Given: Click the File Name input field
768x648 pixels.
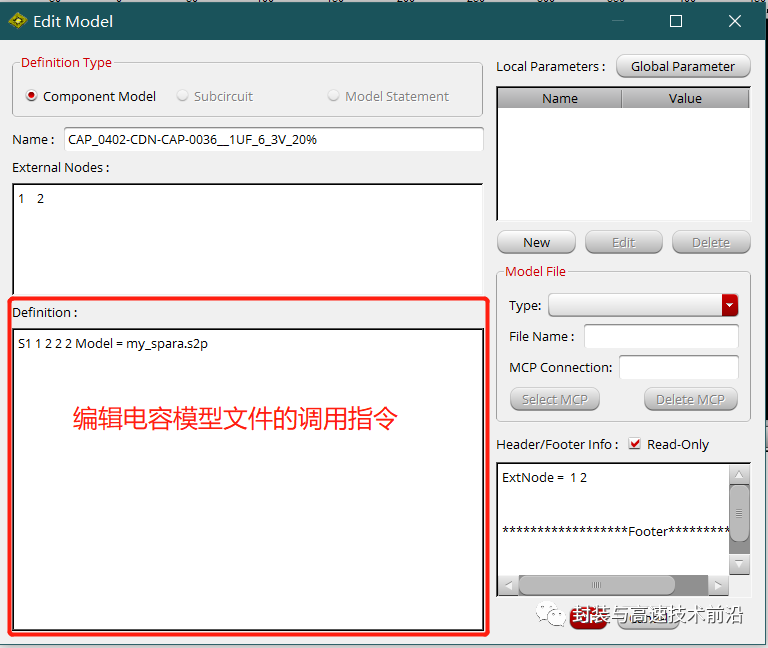Looking at the screenshot, I should (x=661, y=336).
